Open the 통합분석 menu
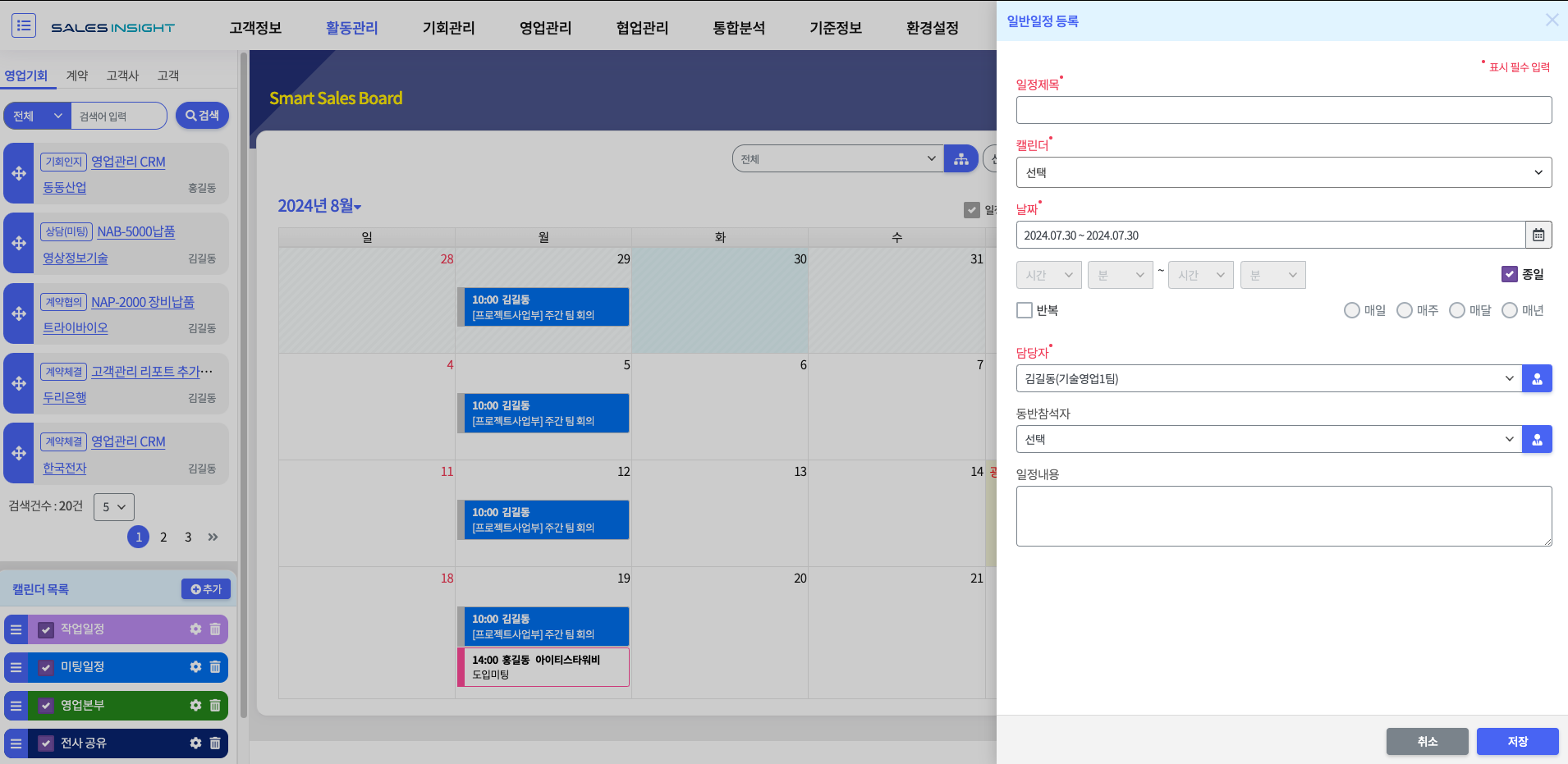Screen dimensions: 1568x764 coord(739,28)
